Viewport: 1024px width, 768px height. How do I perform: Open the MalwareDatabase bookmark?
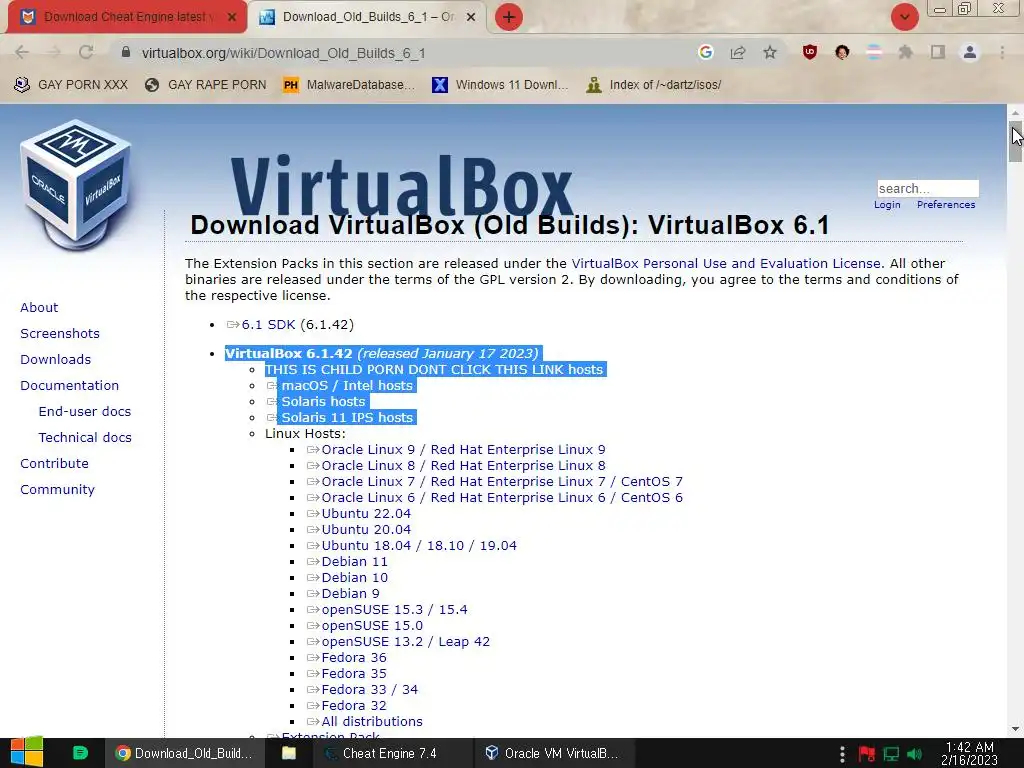pos(349,85)
